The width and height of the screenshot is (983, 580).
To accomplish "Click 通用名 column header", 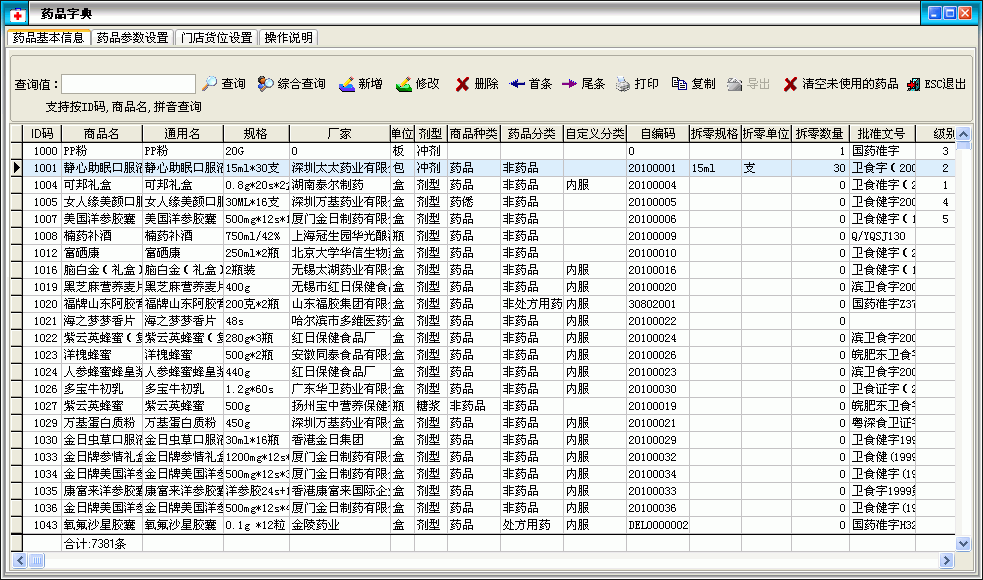I will click(182, 134).
